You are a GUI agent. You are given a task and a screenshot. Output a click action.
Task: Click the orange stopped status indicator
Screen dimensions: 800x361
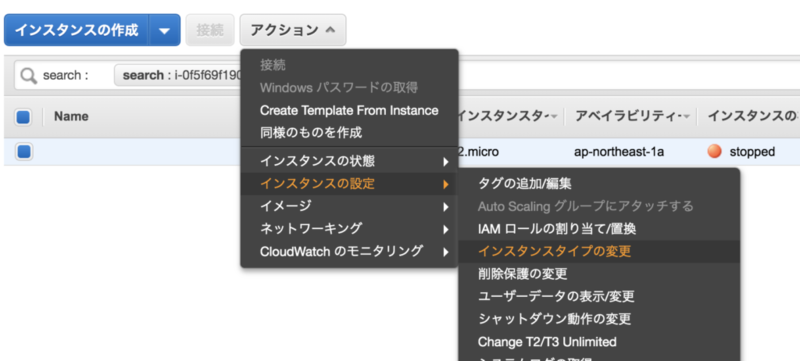(x=714, y=151)
